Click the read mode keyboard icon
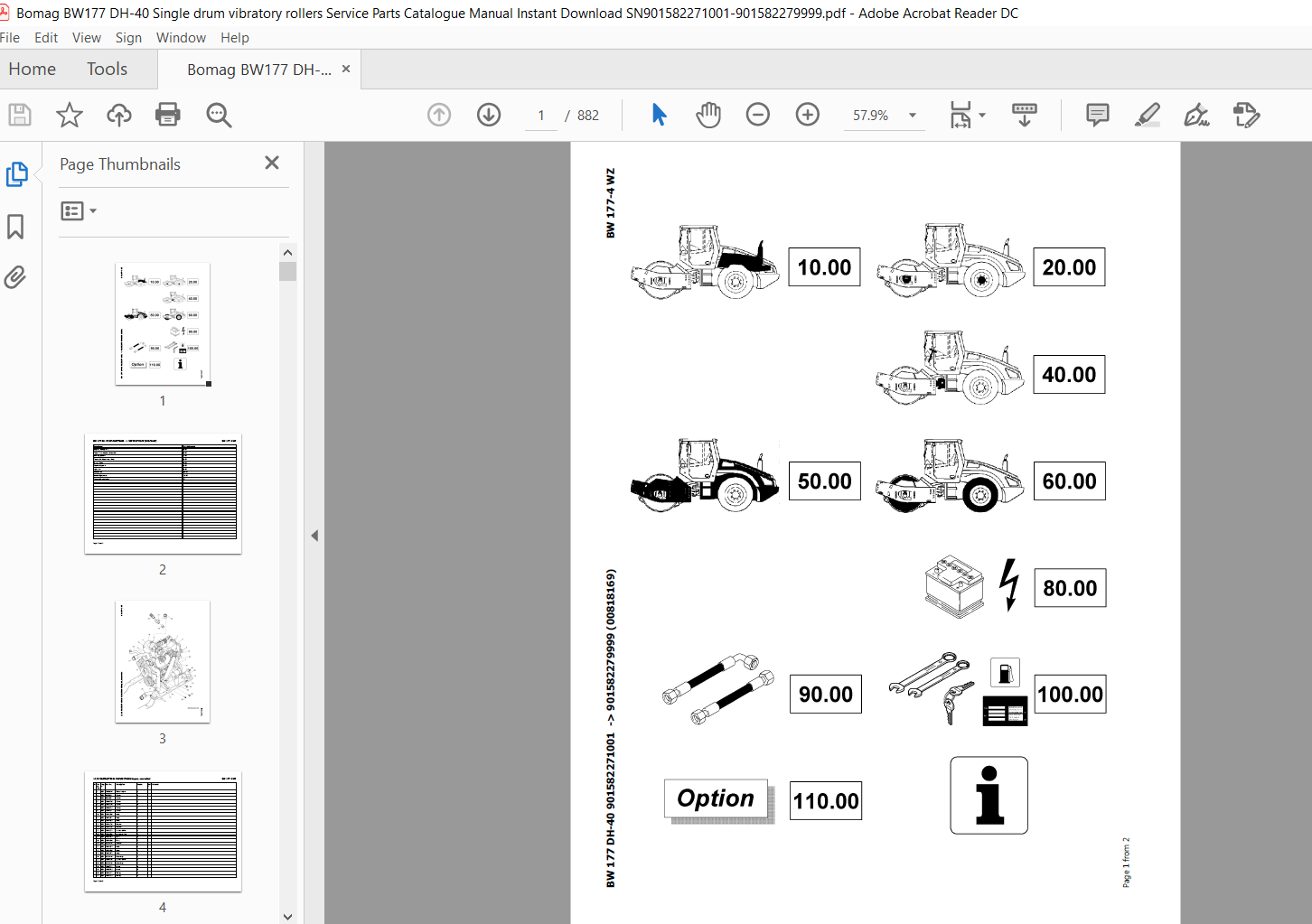 [x=1025, y=115]
